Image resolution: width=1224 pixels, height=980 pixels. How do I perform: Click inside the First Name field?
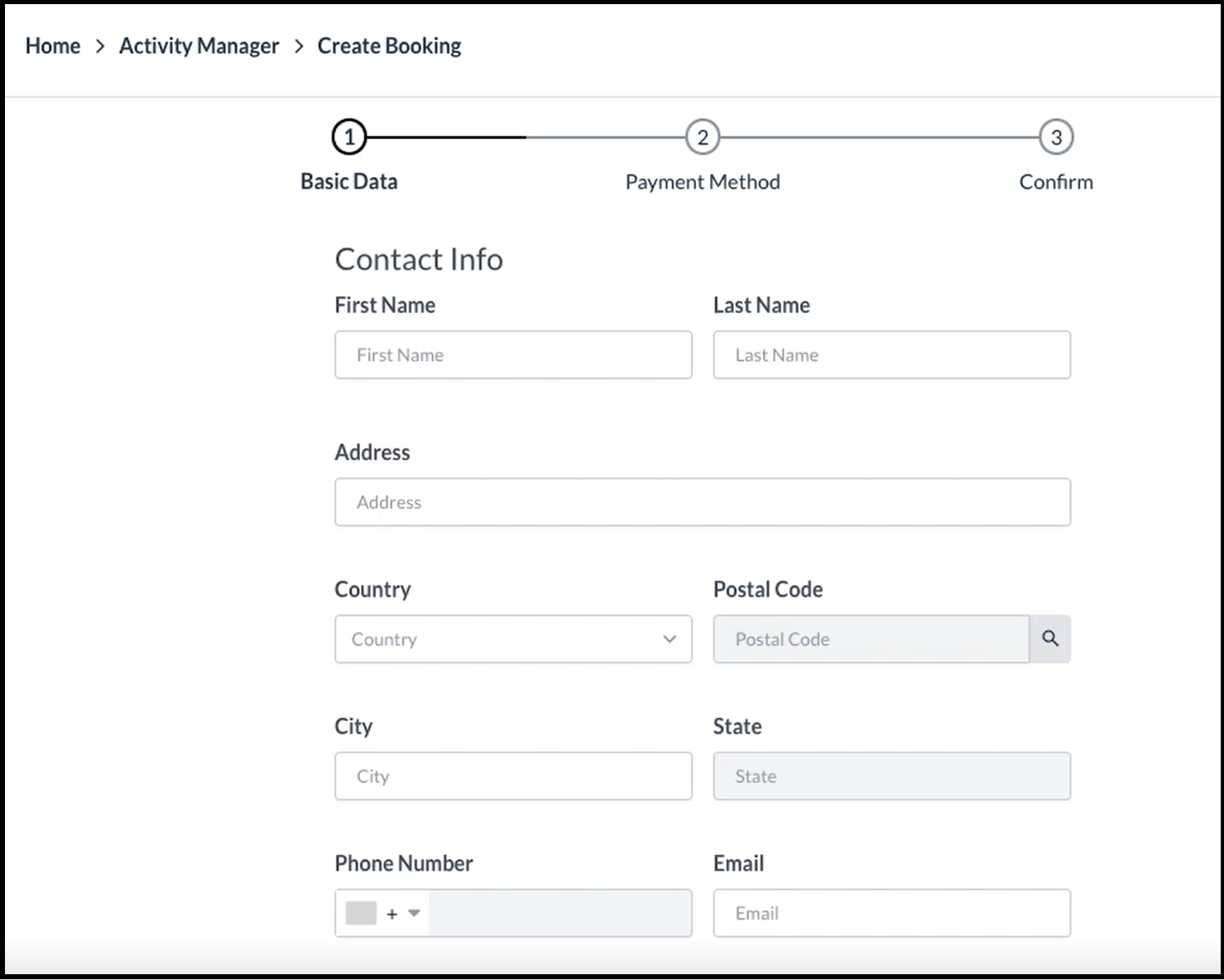(513, 354)
